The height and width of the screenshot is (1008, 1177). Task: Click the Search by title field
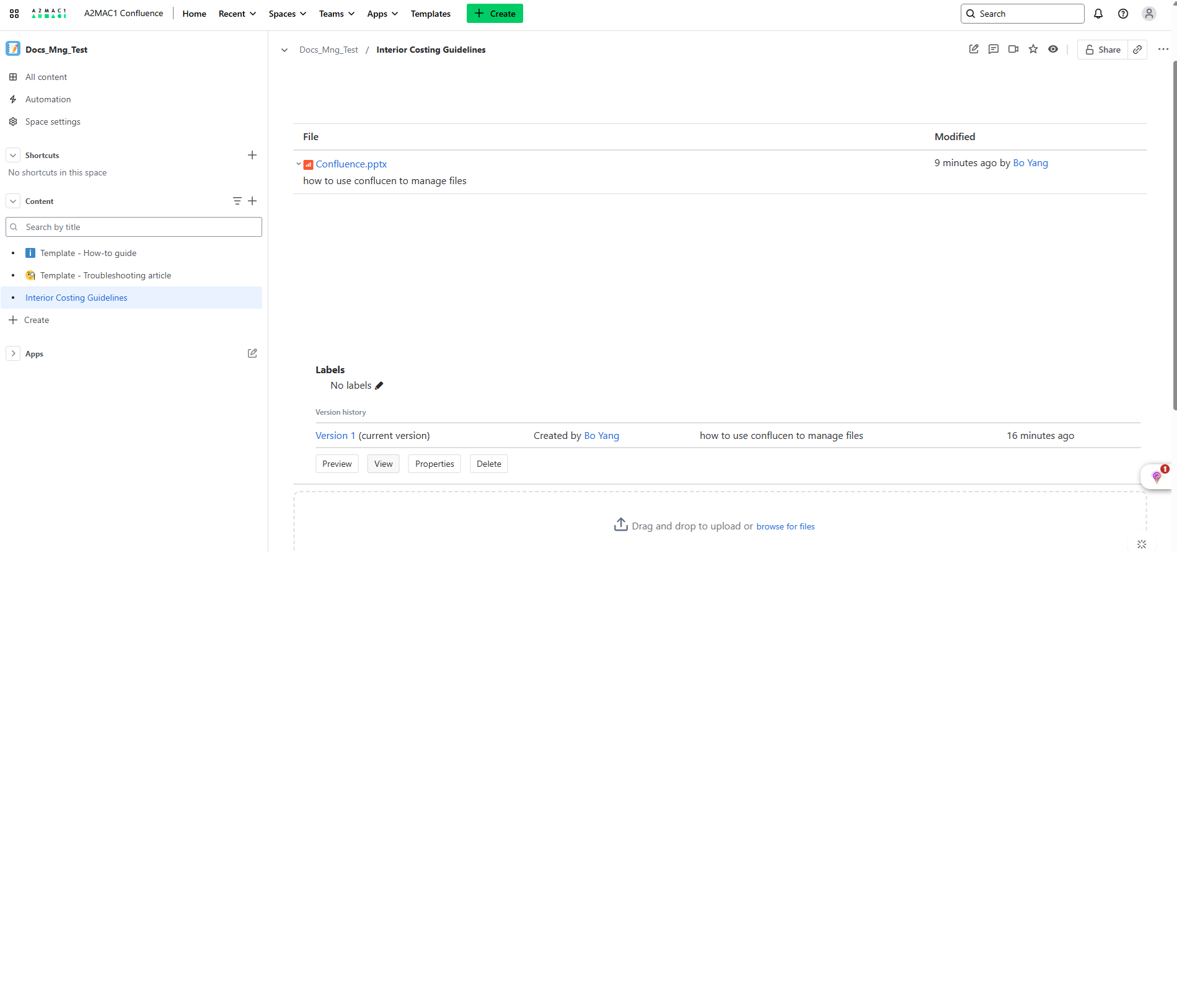click(x=134, y=227)
